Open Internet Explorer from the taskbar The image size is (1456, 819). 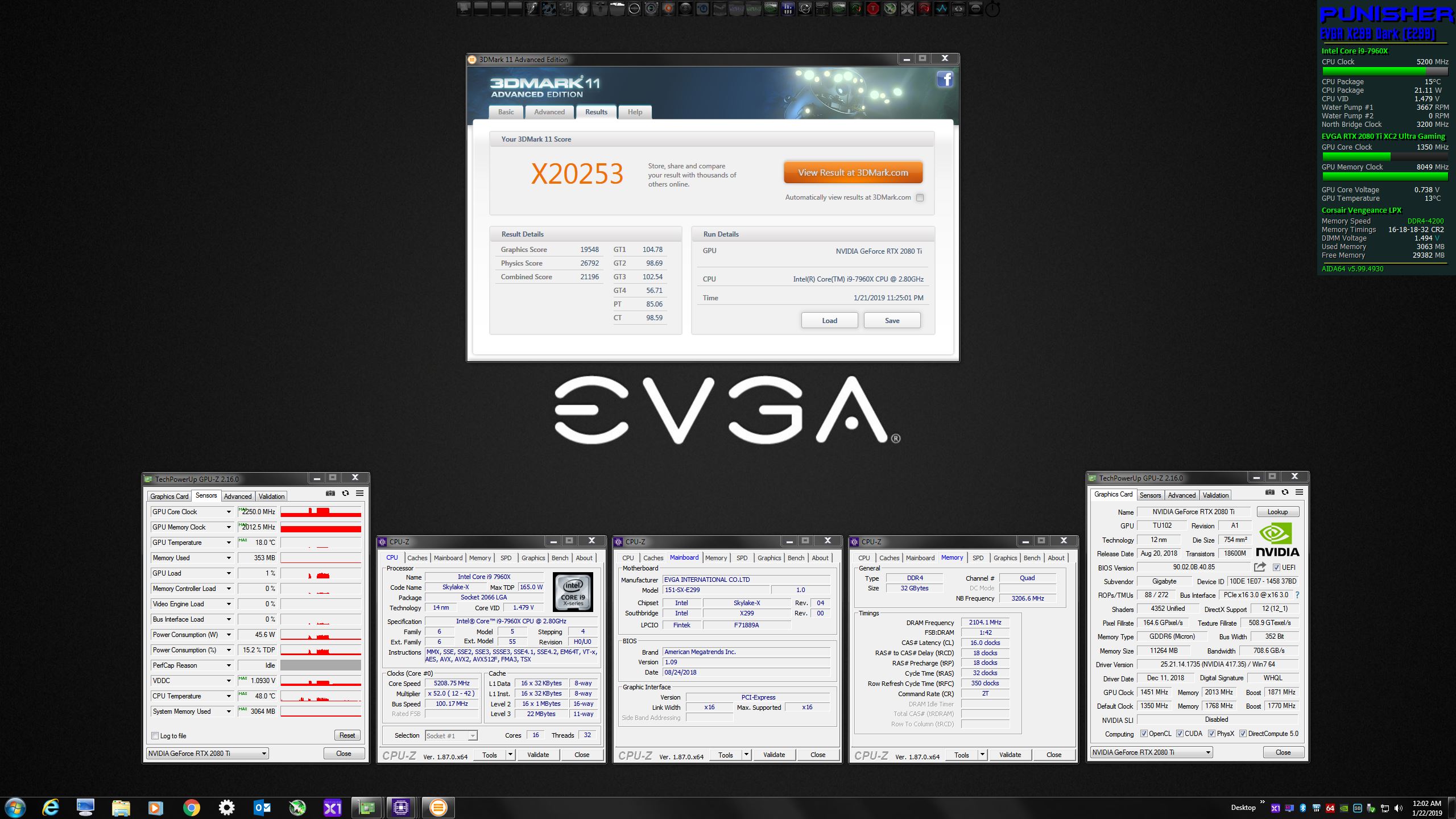(51, 808)
